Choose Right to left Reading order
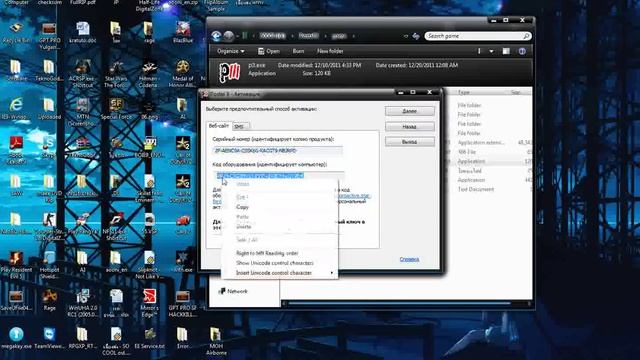Image resolution: width=640 pixels, height=360 pixels. 279,253
